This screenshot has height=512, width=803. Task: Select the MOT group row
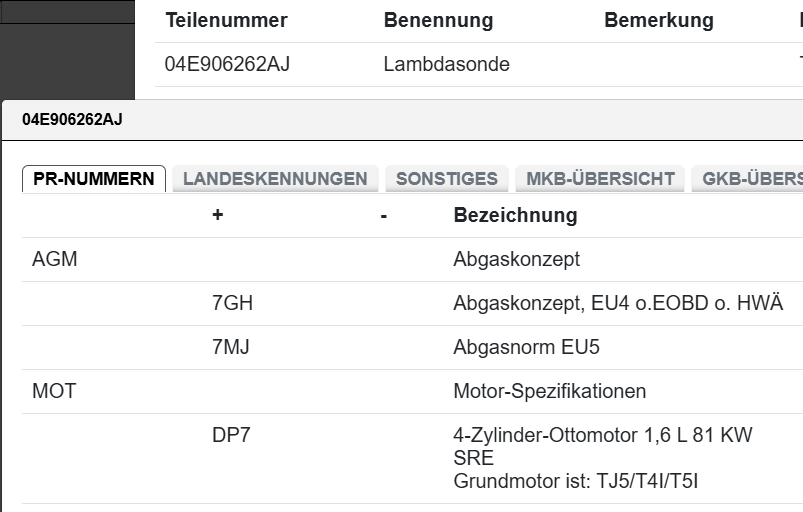[x=54, y=391]
